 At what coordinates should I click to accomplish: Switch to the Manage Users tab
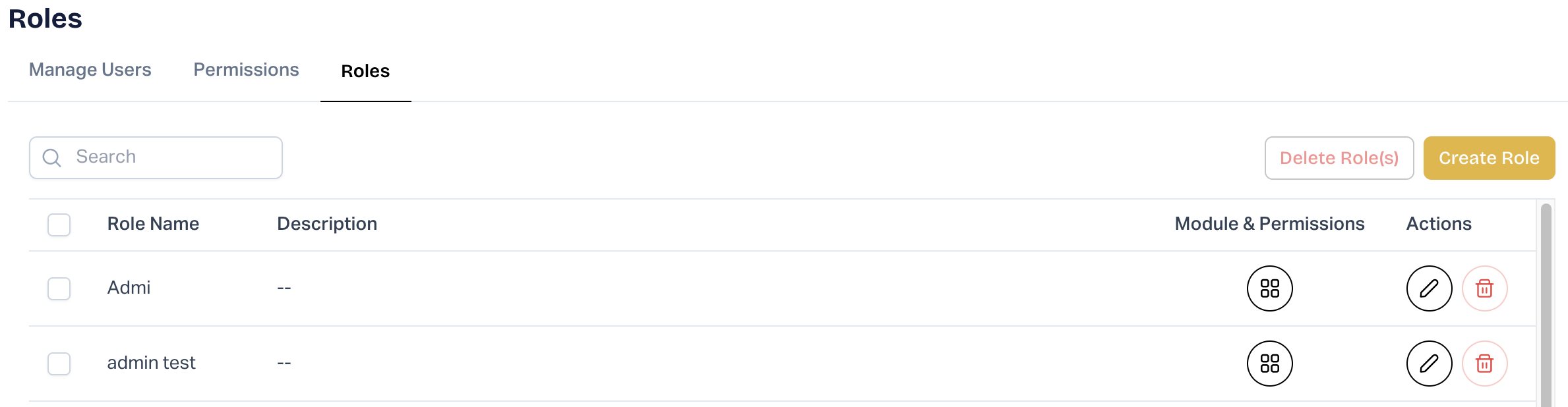pyautogui.click(x=90, y=70)
